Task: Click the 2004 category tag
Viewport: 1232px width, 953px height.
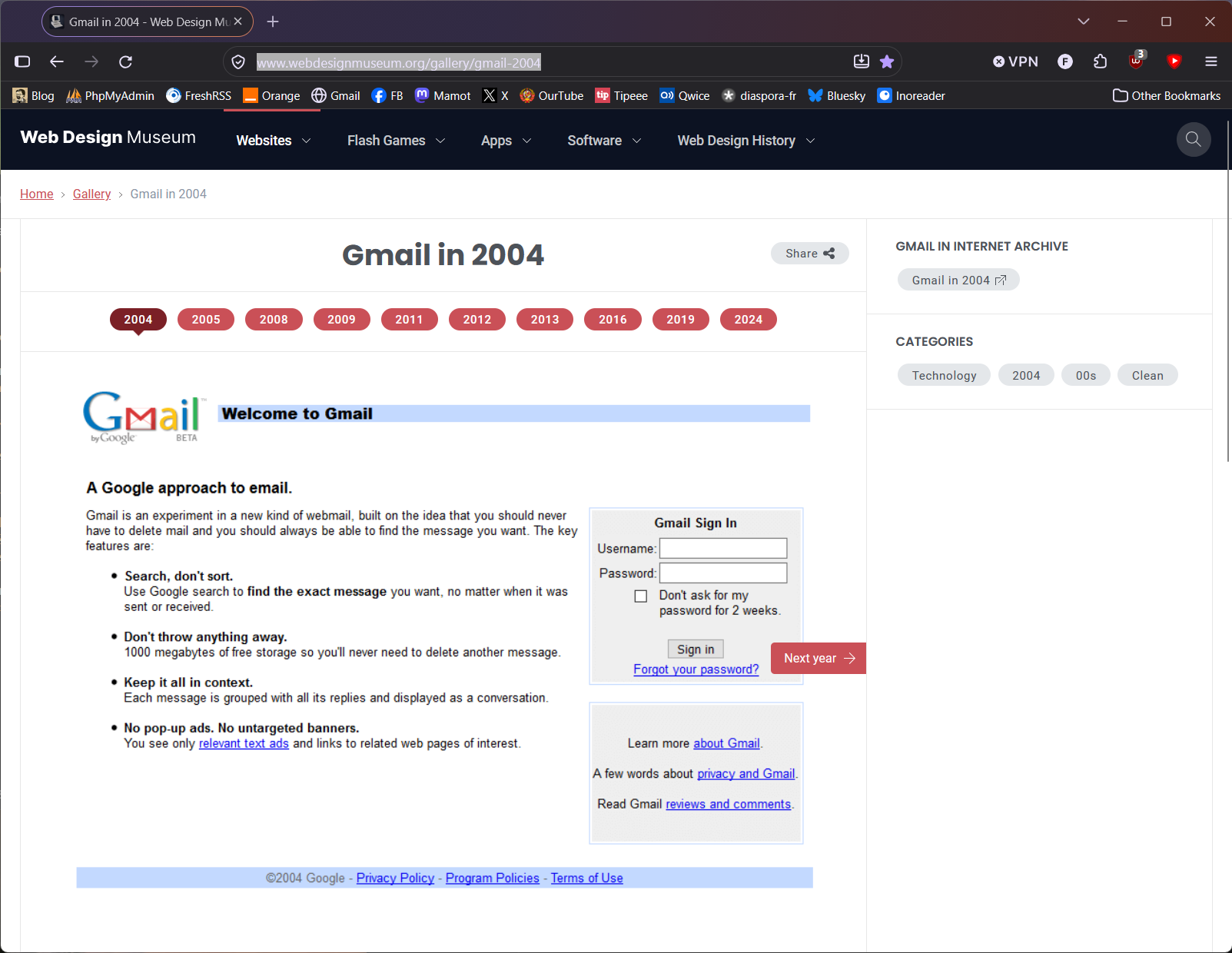Action: tap(1026, 375)
